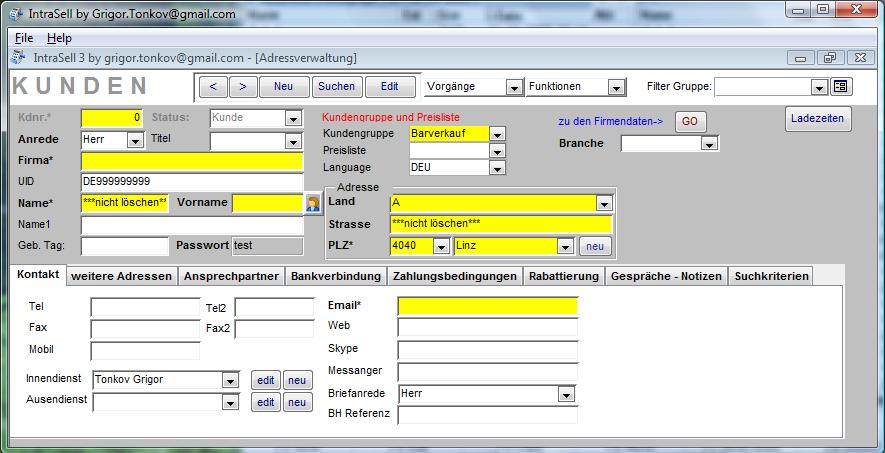Image resolution: width=885 pixels, height=453 pixels.
Task: Open Gespräche - Notizen tab
Action: 667,276
